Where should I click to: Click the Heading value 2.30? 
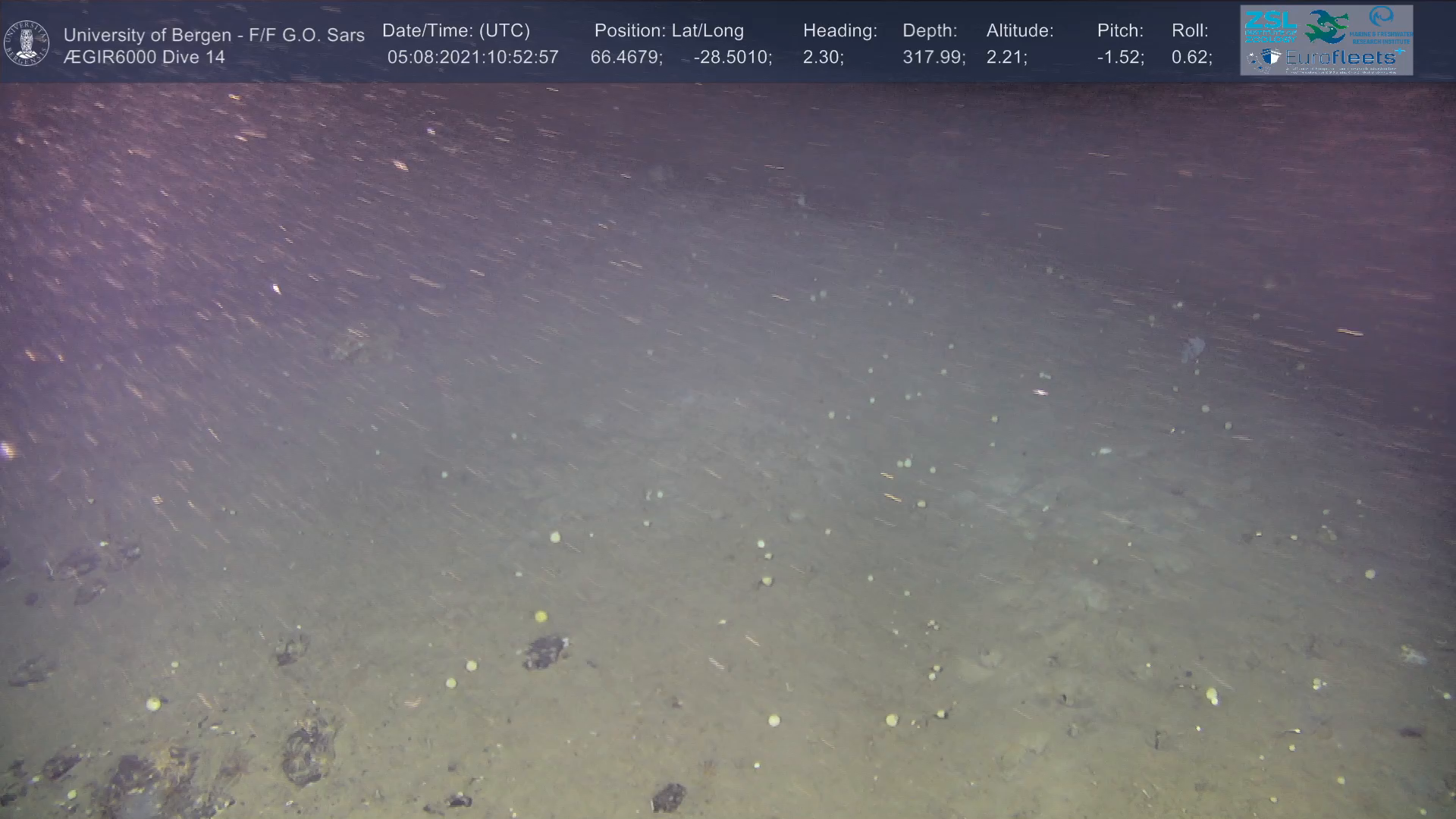tap(823, 57)
